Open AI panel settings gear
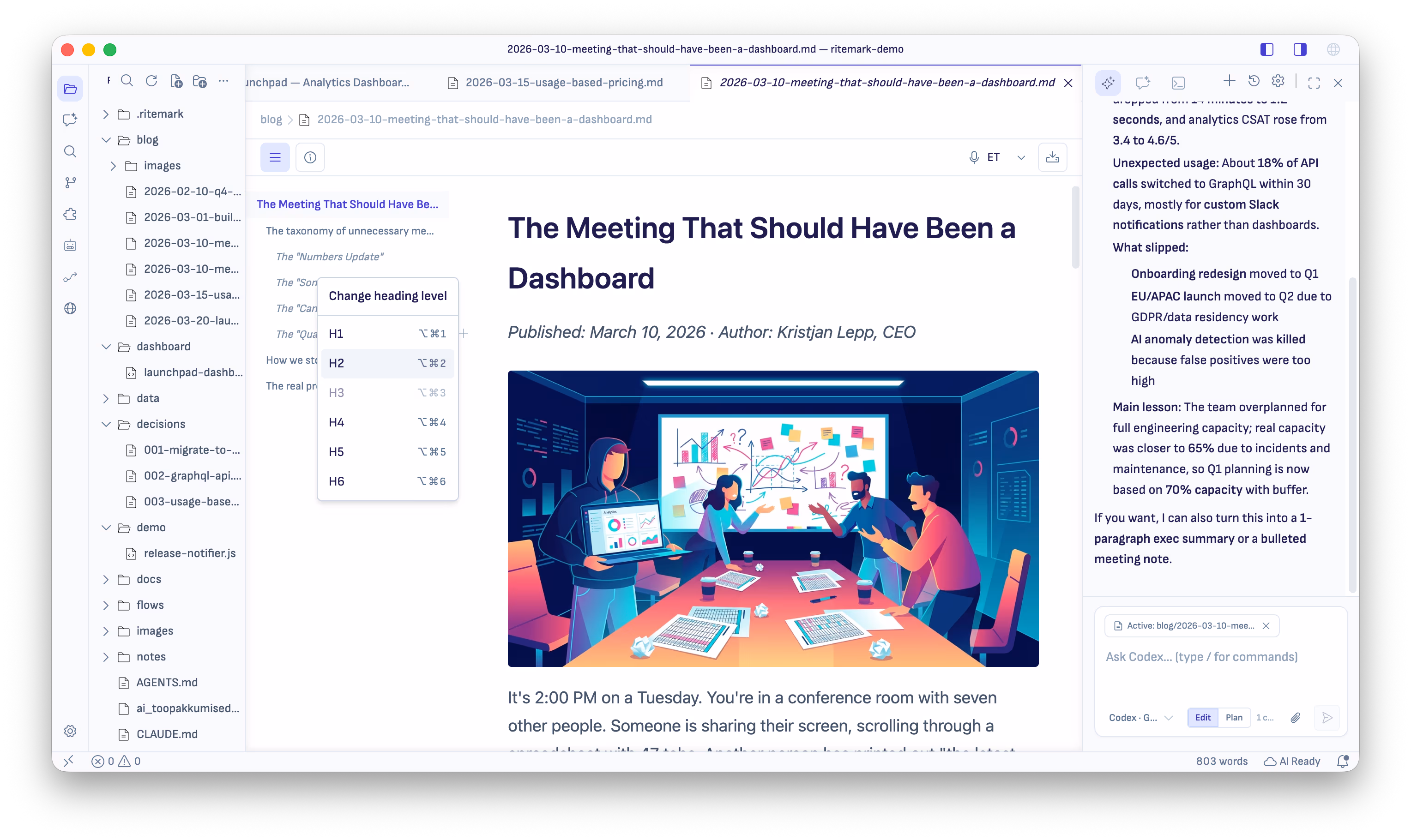Screen dimensions: 1411x840 [1278, 81]
